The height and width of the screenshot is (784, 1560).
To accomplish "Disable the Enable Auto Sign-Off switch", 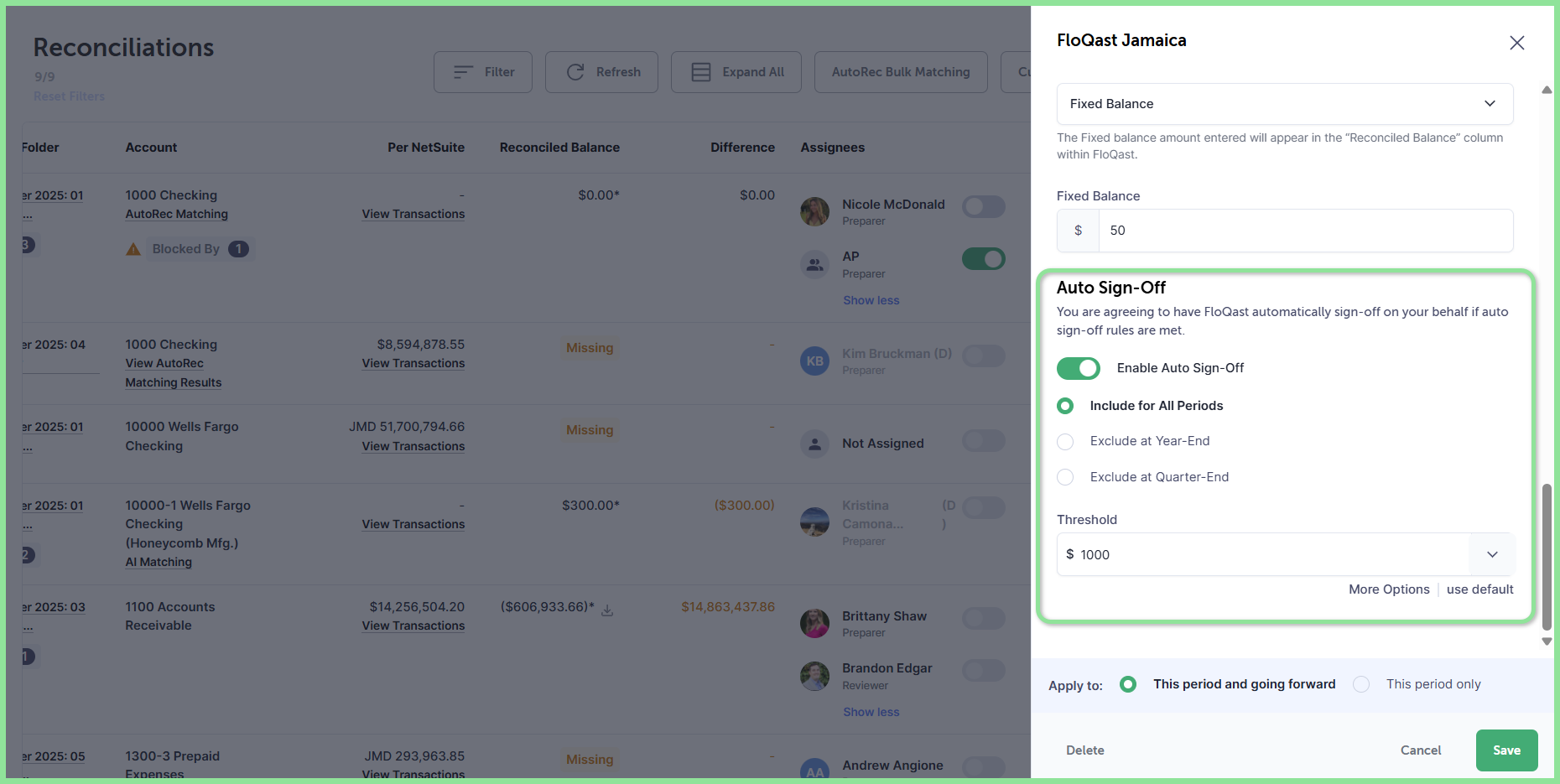I will (1078, 368).
